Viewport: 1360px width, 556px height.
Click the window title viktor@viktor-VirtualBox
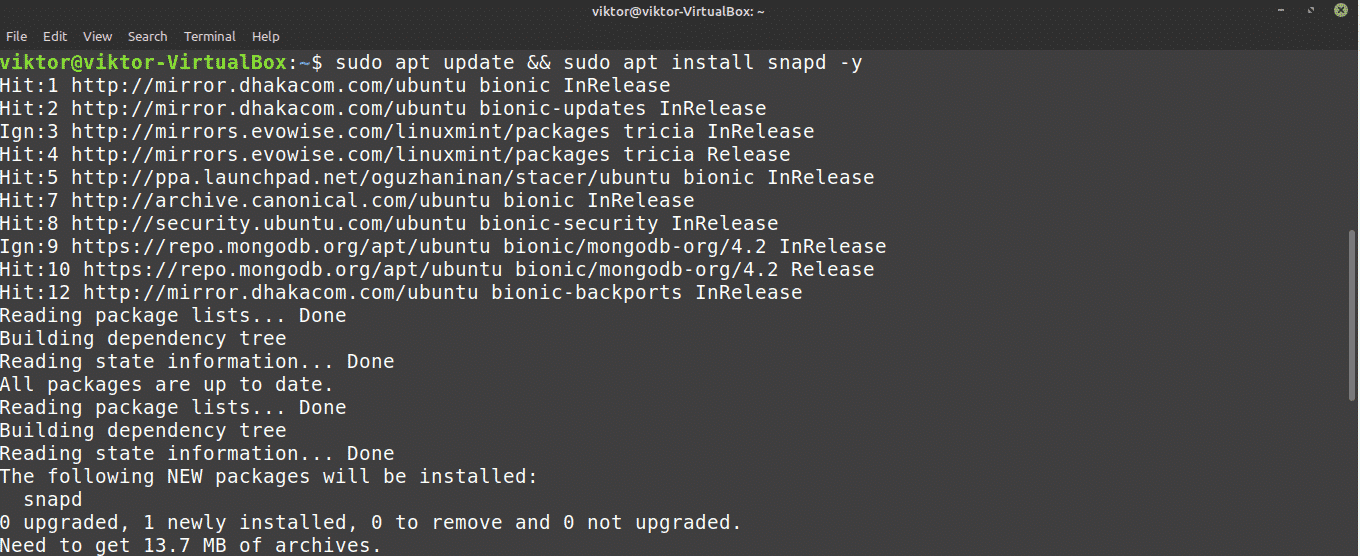(x=679, y=11)
